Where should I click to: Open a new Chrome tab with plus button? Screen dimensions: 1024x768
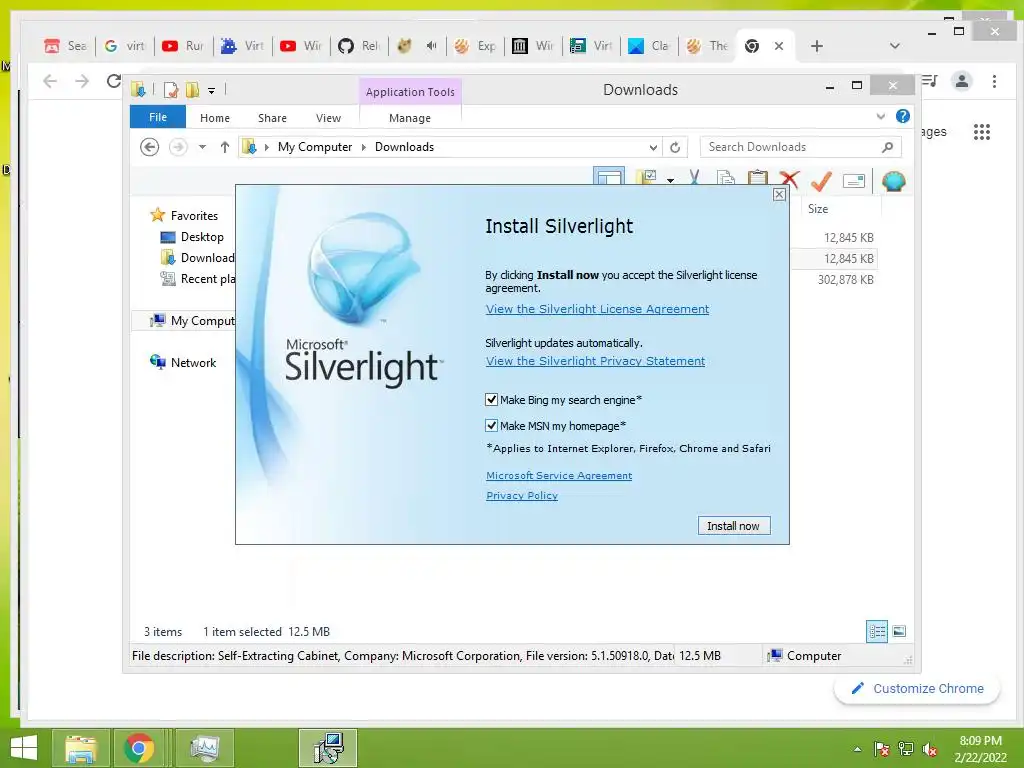[816, 46]
